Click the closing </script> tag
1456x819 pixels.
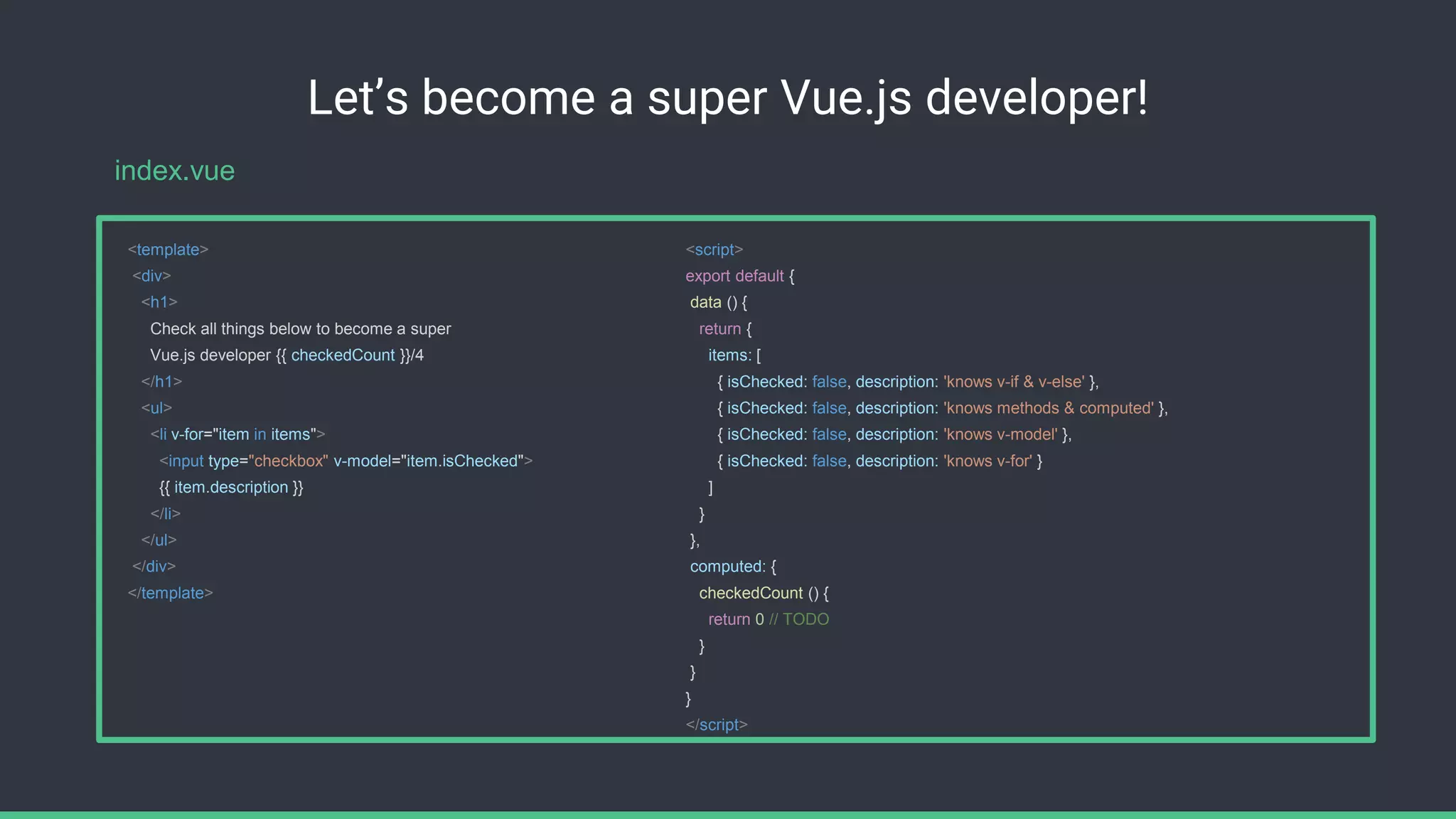[x=717, y=724]
